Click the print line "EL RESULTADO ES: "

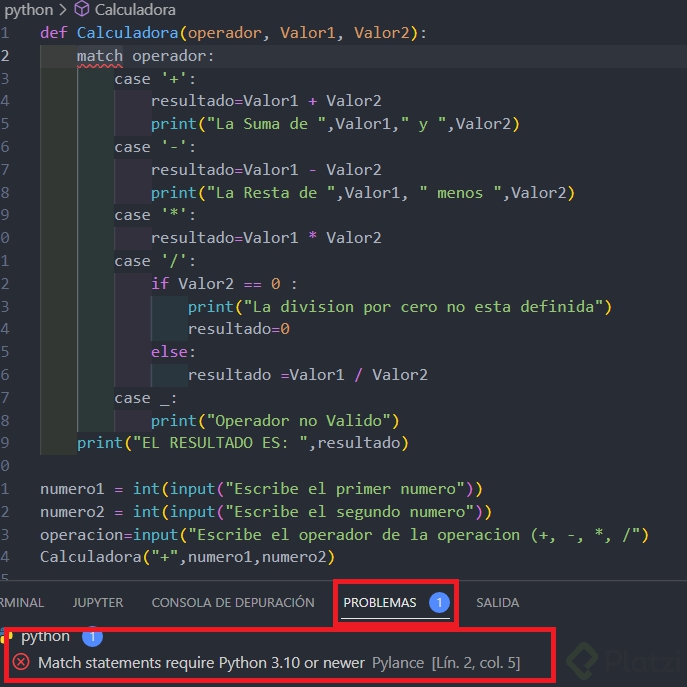243,443
